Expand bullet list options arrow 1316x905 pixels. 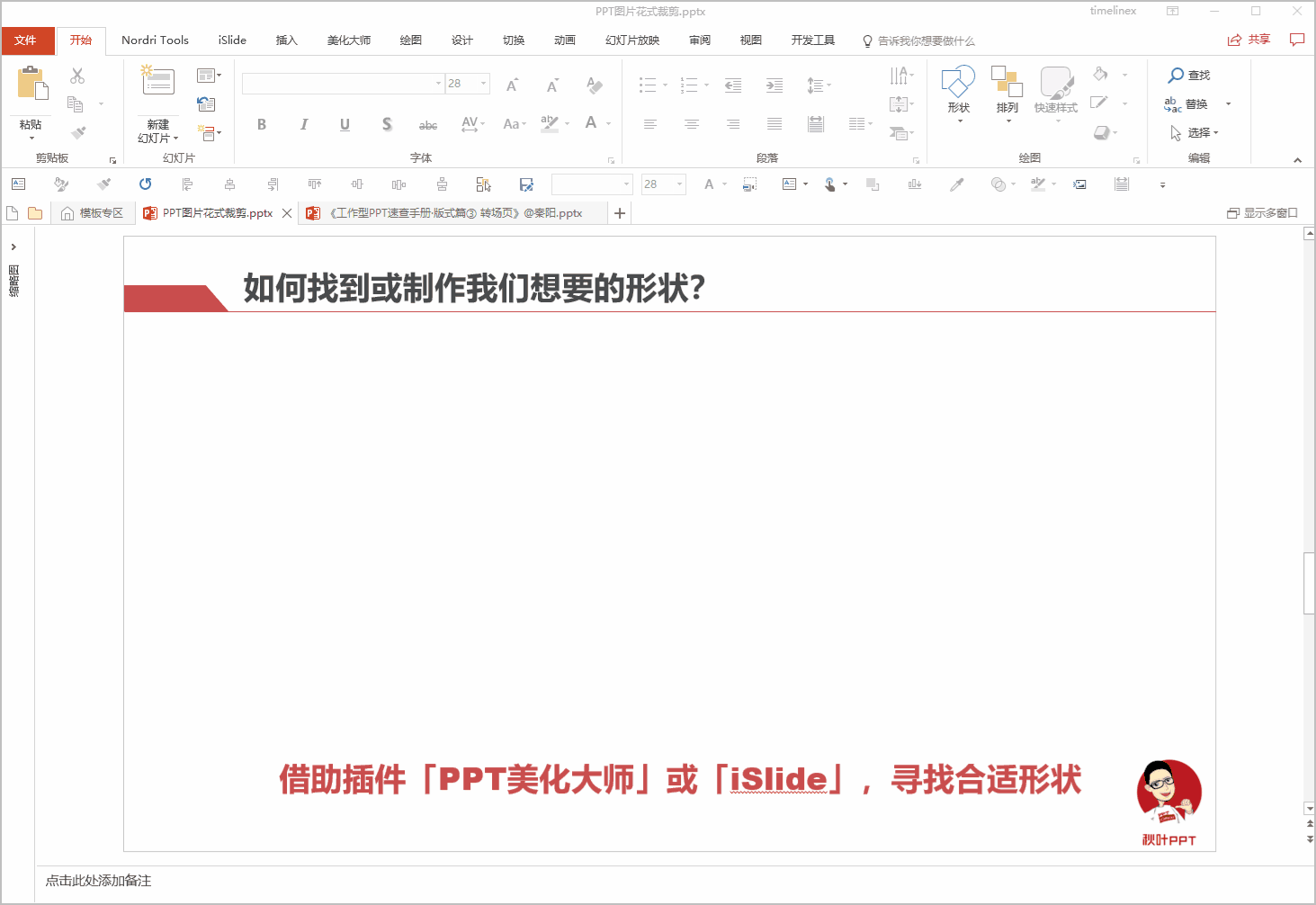pos(665,85)
